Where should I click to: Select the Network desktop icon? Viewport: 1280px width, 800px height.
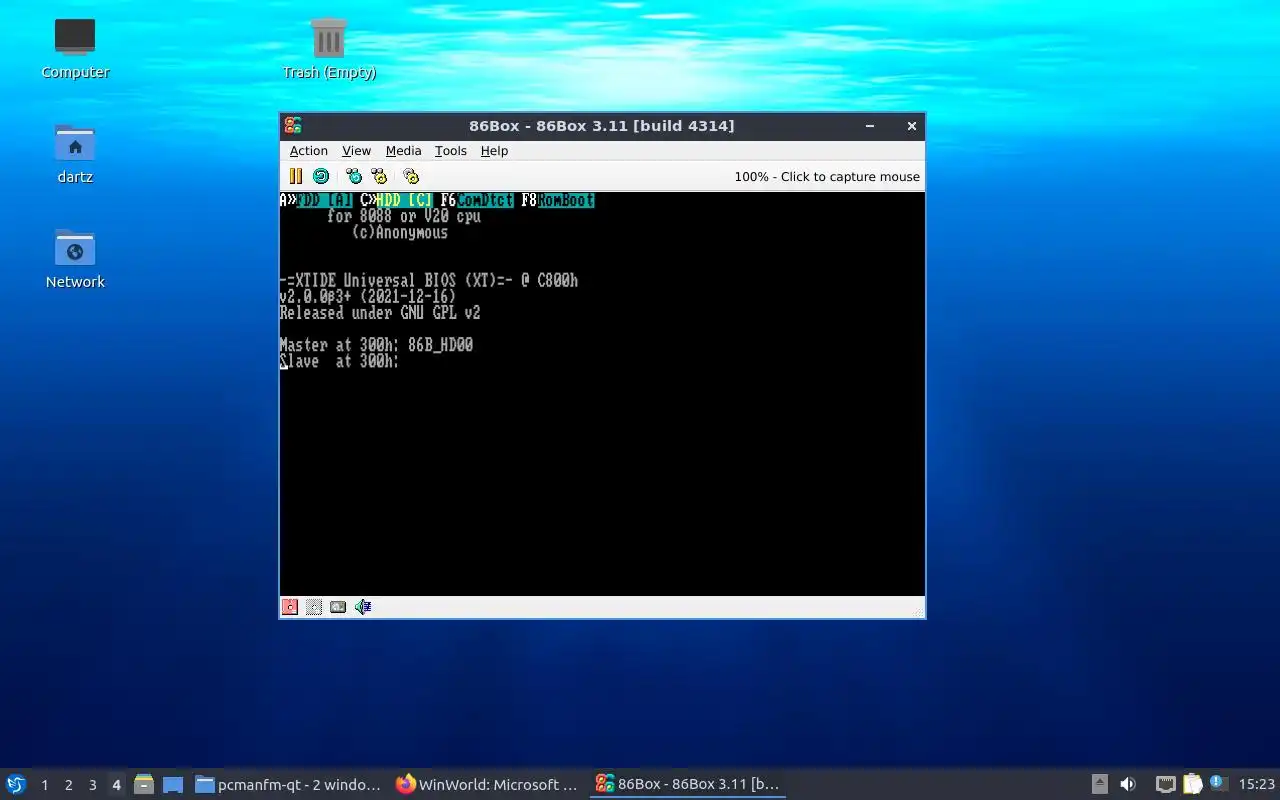click(75, 259)
